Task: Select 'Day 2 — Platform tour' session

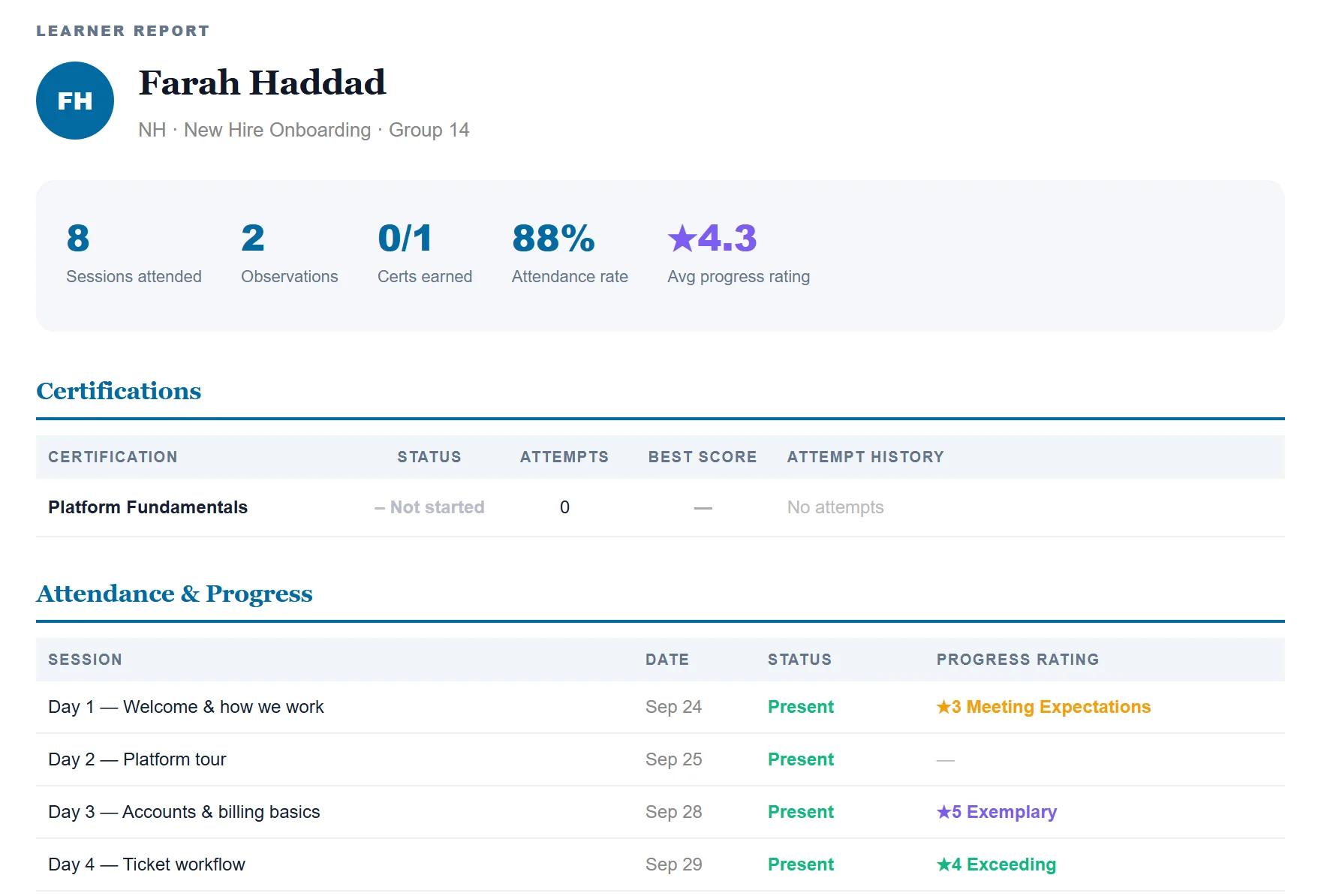Action: [x=137, y=759]
